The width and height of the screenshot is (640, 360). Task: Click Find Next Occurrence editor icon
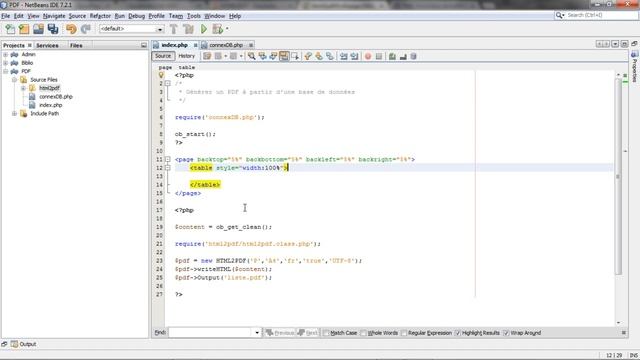tap(273, 56)
